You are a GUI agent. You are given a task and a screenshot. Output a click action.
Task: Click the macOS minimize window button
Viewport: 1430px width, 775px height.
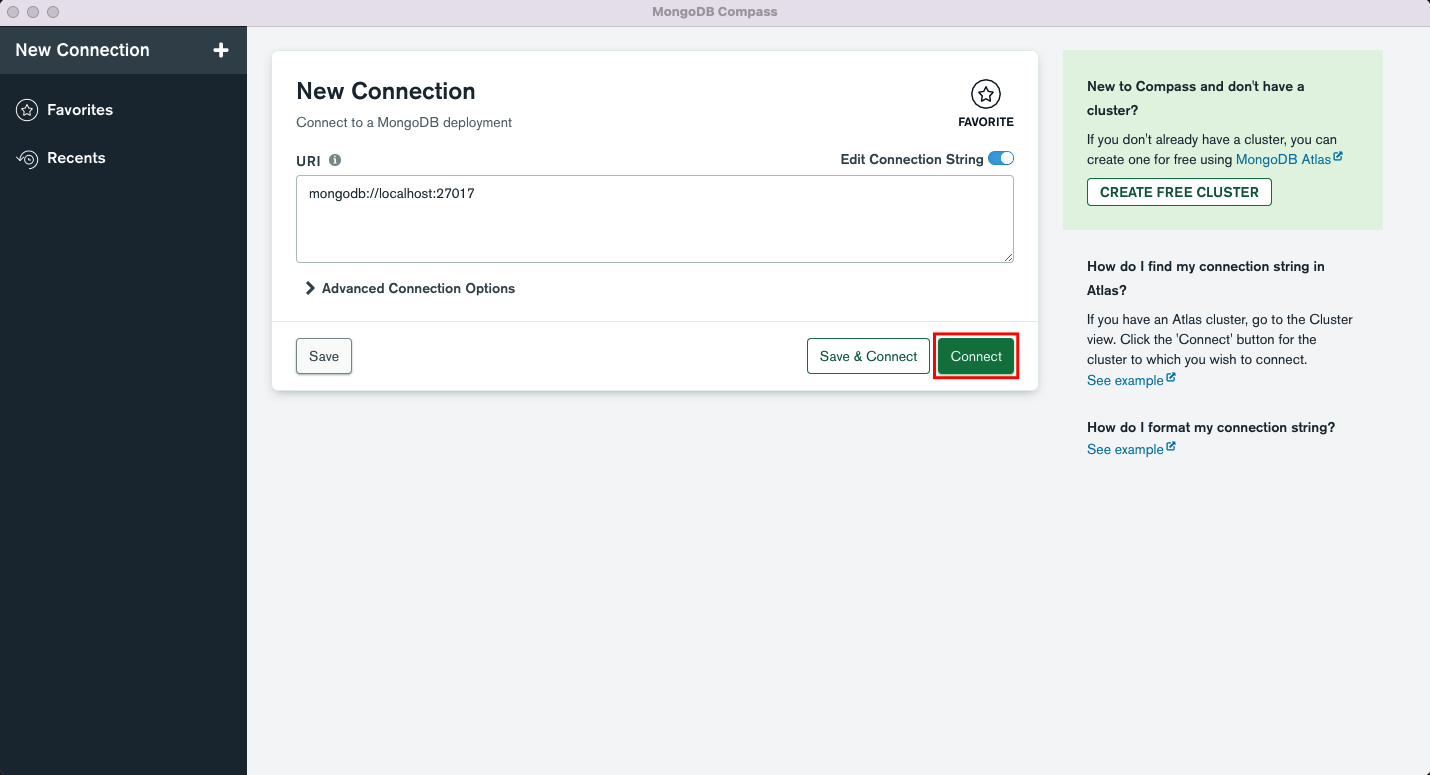[33, 12]
